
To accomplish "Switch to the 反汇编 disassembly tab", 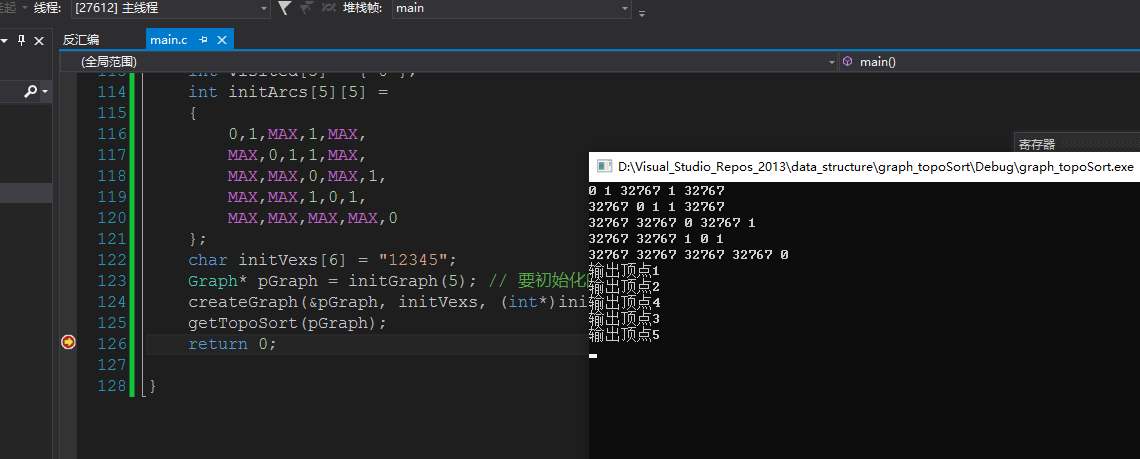I will pos(81,40).
